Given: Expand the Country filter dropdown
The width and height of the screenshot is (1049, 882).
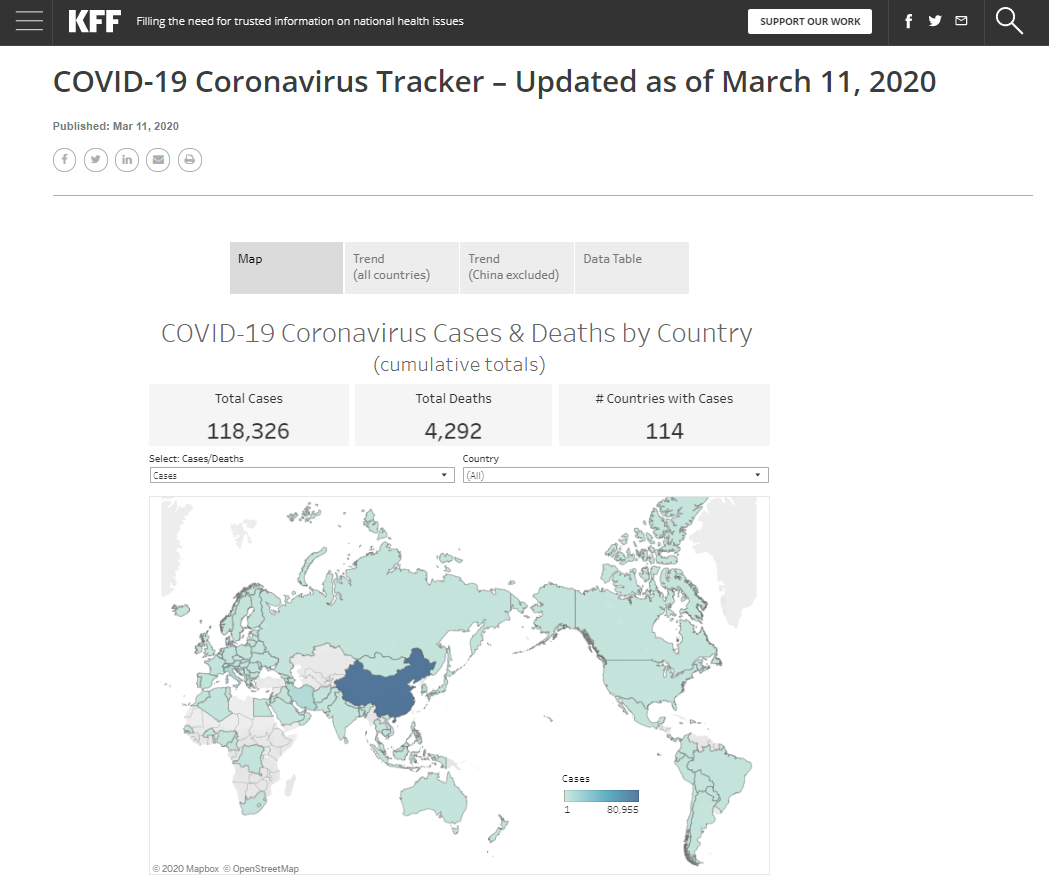Looking at the screenshot, I should coord(615,476).
